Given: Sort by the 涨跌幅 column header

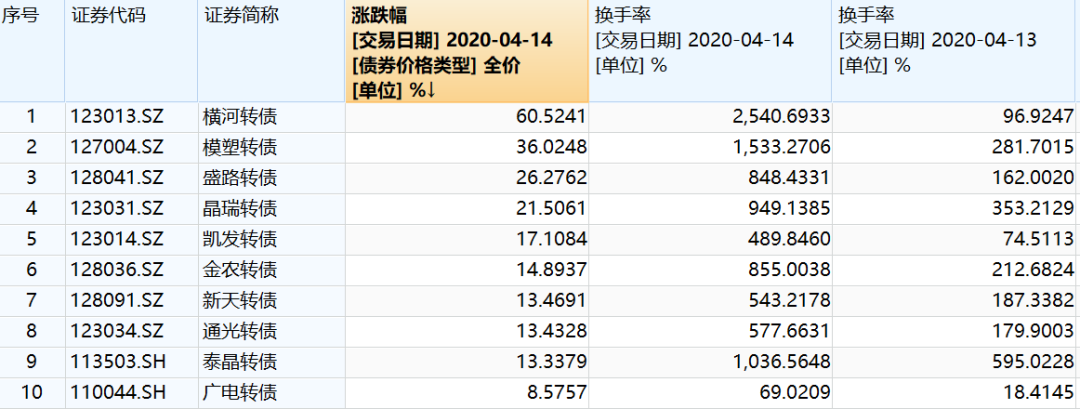Looking at the screenshot, I should 467,52.
